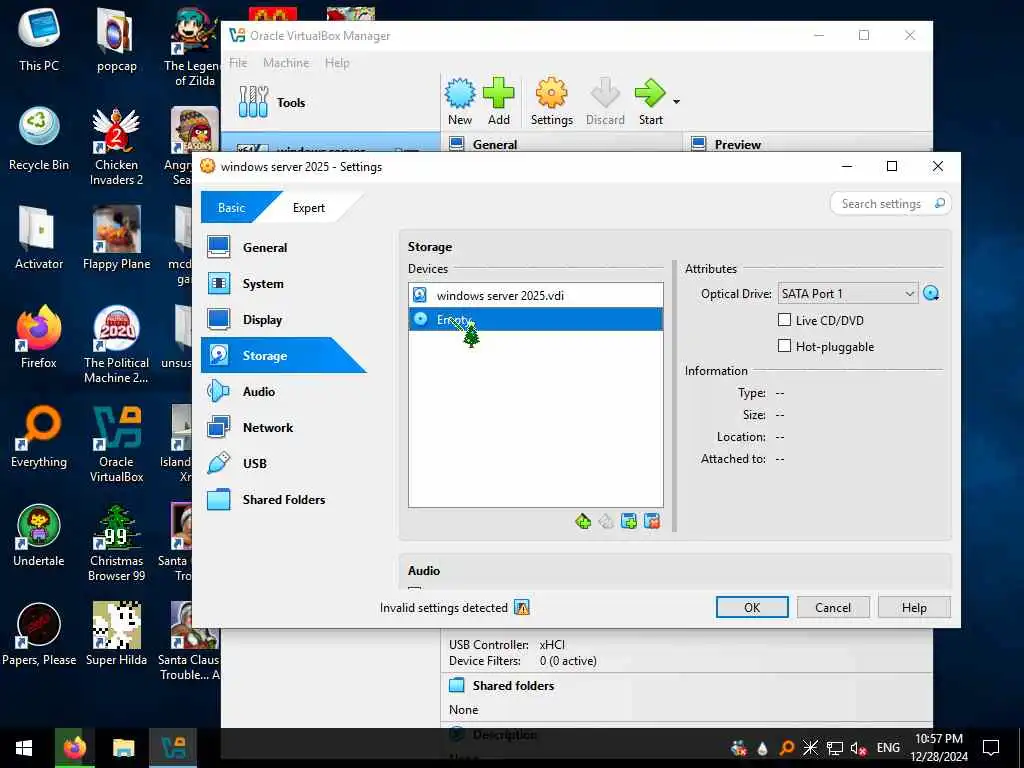Click the OK button
Viewport: 1024px width, 768px height.
point(752,607)
